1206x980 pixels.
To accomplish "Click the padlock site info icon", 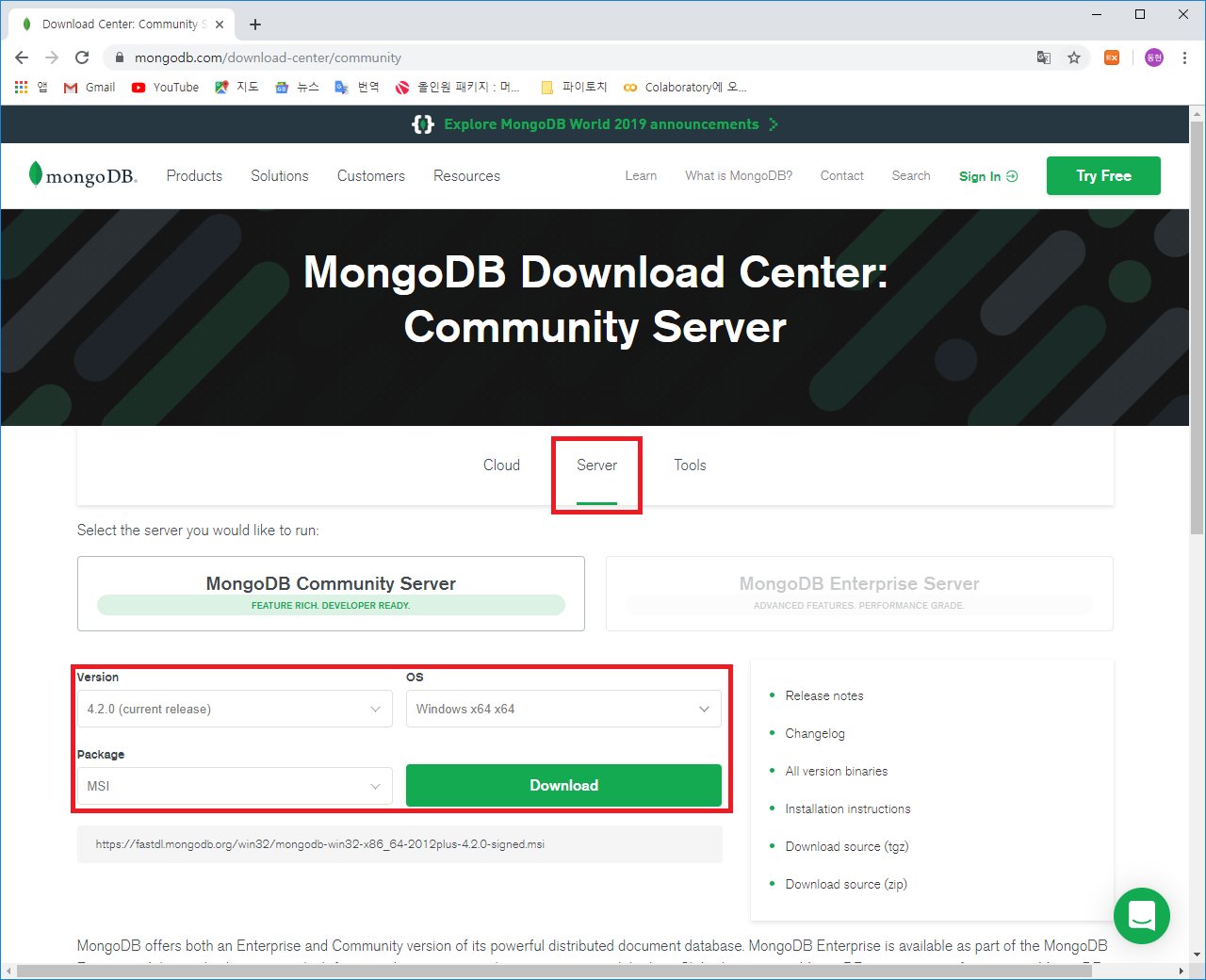I will 119,57.
